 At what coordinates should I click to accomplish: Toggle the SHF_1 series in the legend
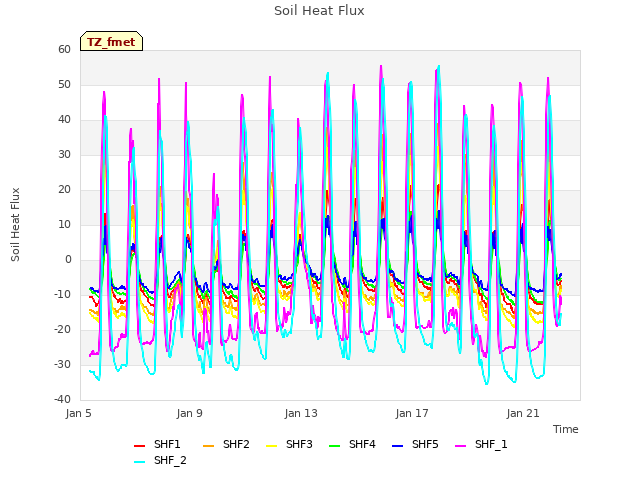click(x=481, y=444)
